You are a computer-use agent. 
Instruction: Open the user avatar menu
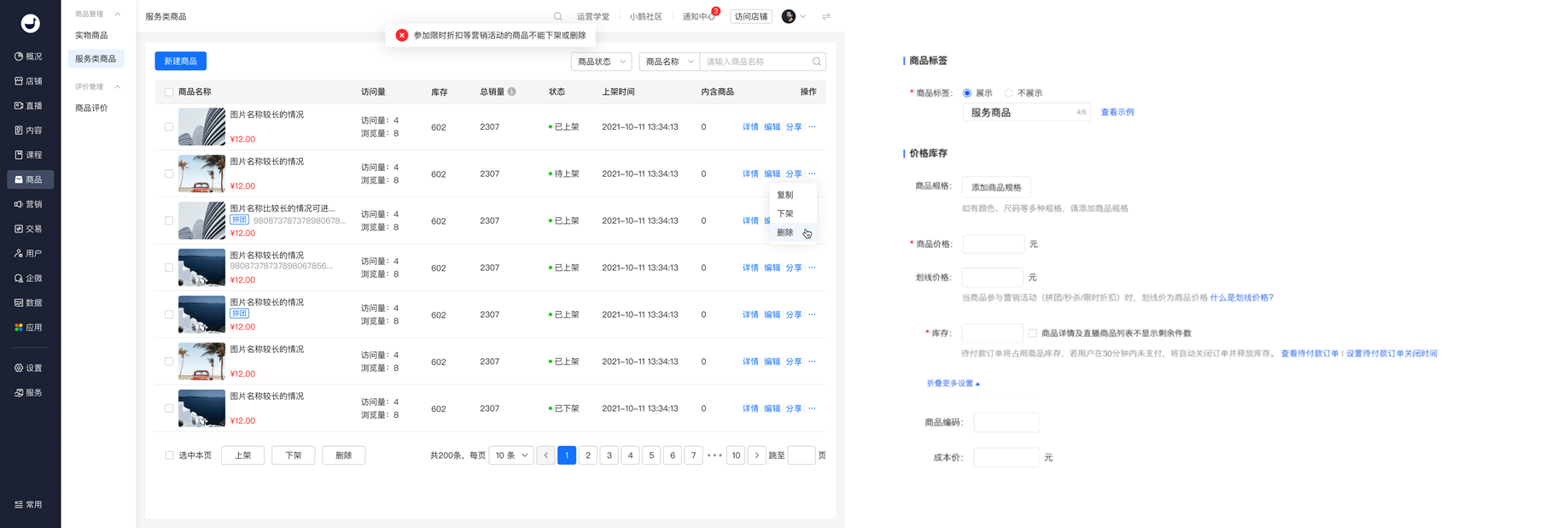point(793,16)
